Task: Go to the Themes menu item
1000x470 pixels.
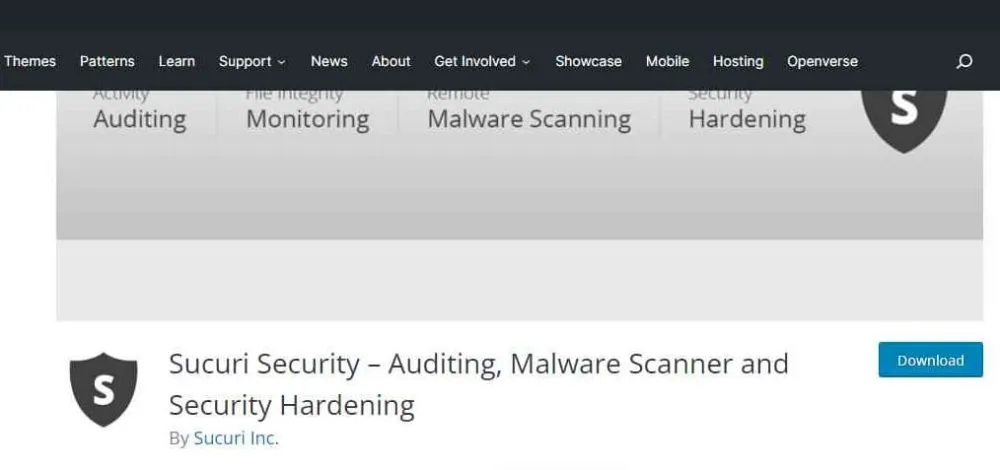Action: [x=30, y=61]
